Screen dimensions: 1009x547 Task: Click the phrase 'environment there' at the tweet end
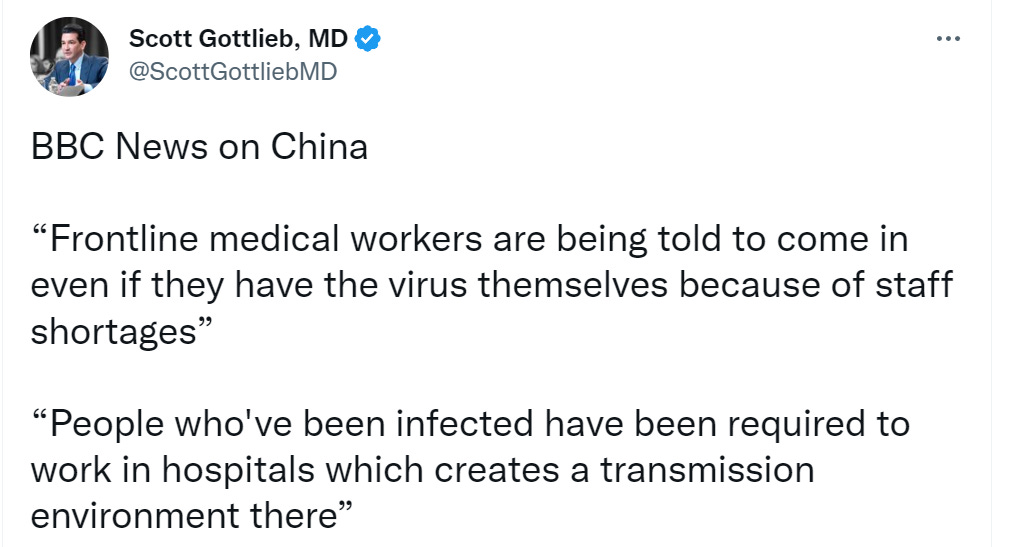[x=184, y=516]
